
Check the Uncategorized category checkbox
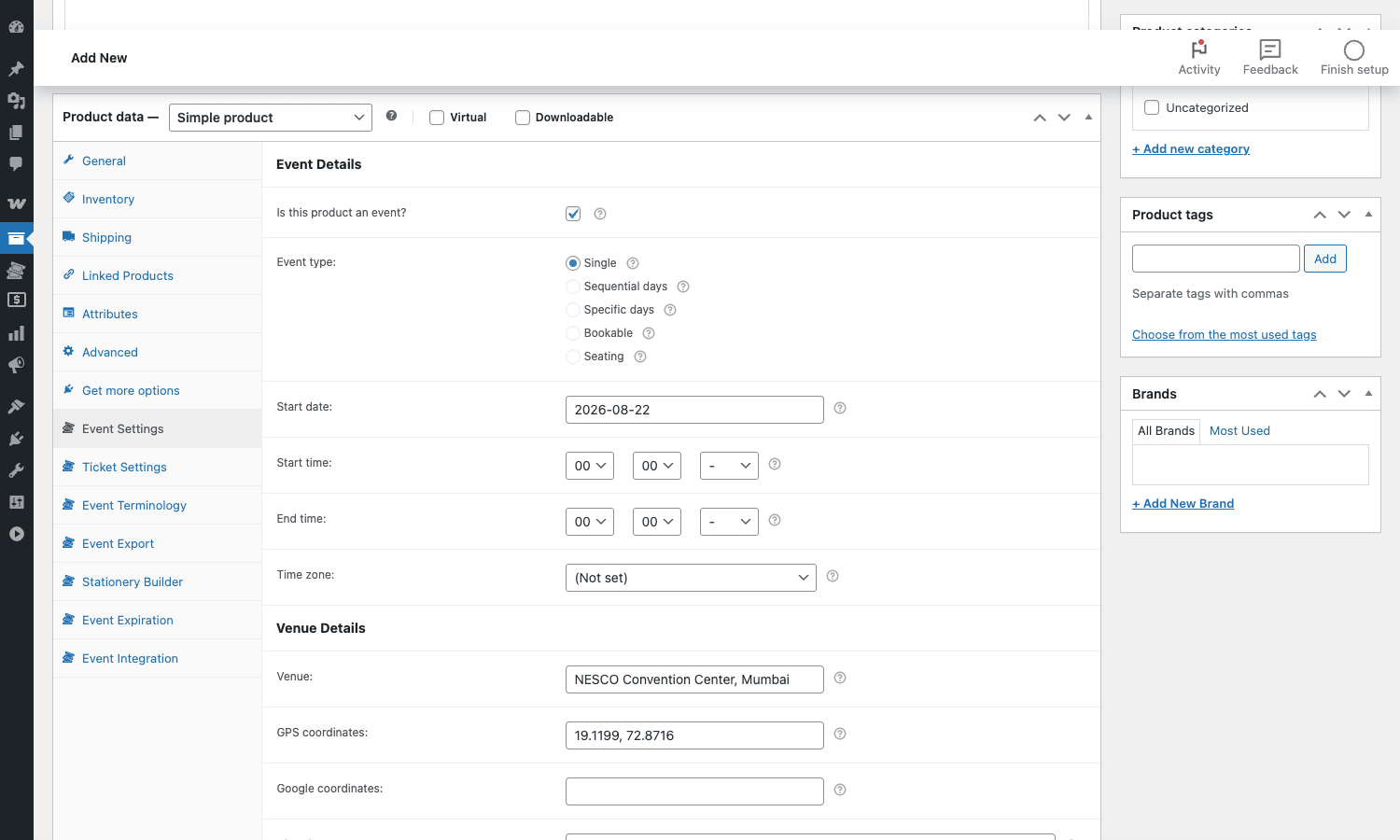(1152, 107)
